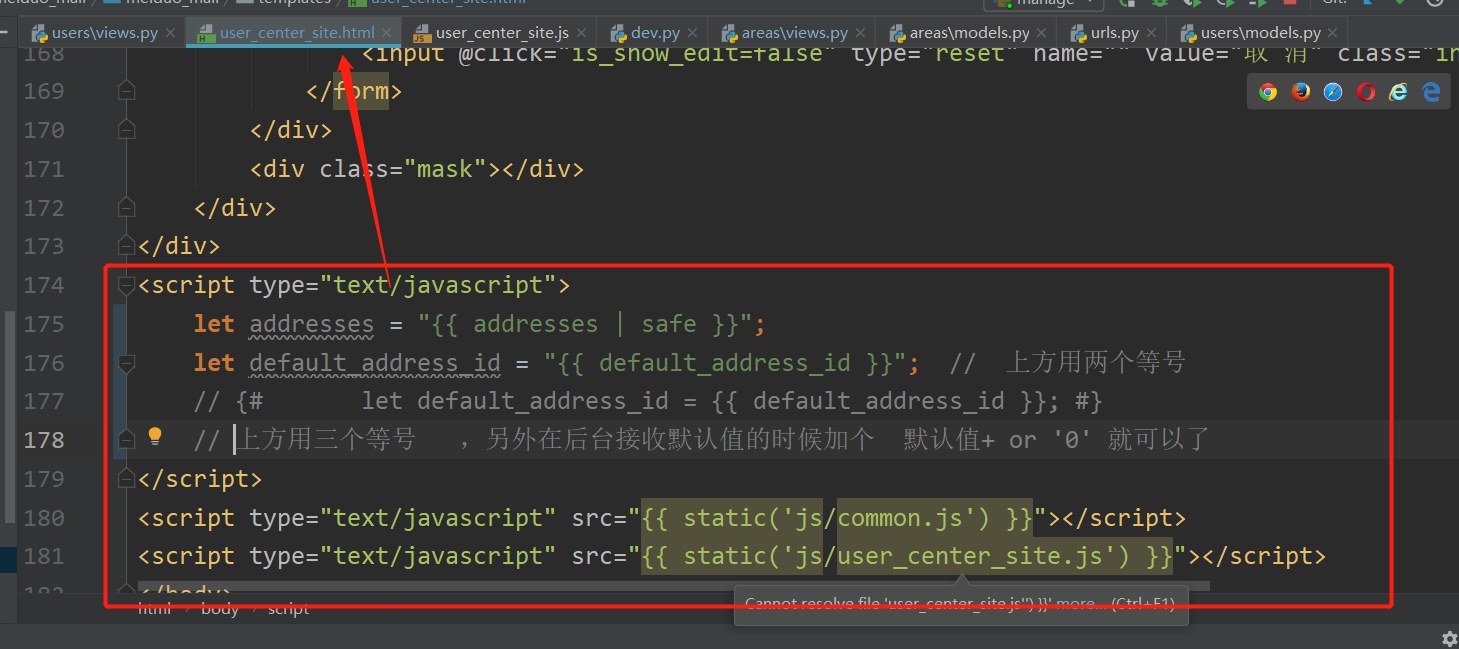This screenshot has width=1459, height=649.
Task: Click the vertical scrollbar at left edge
Action: (x=9, y=415)
